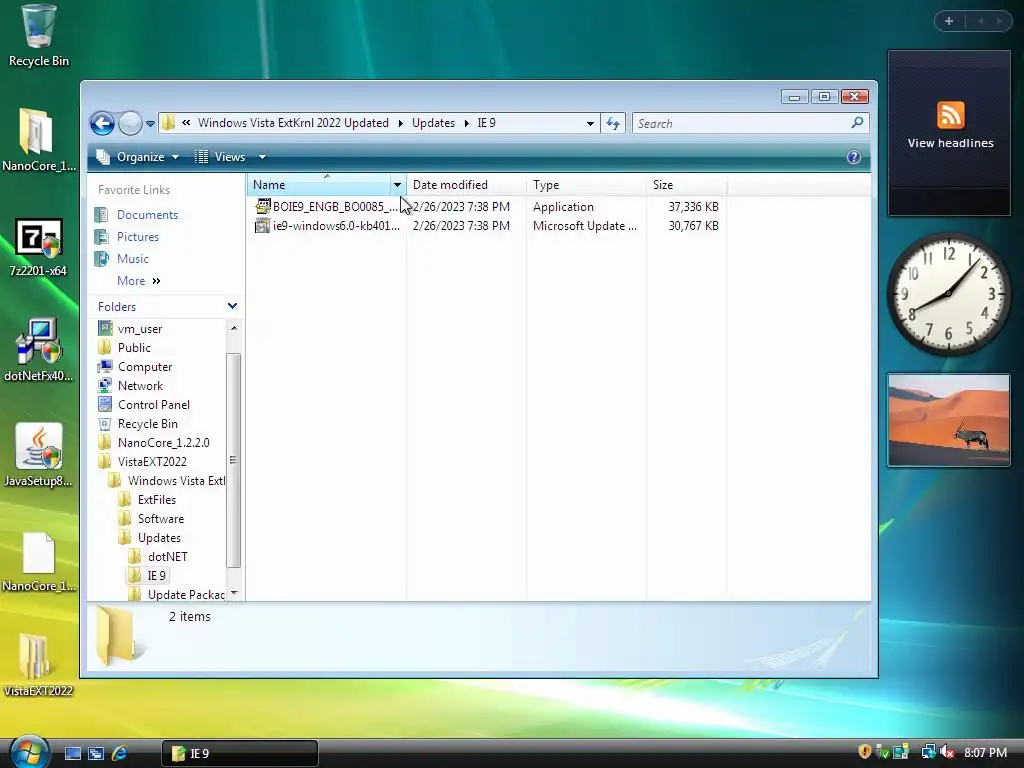Open Pictures favorite link

tap(138, 237)
